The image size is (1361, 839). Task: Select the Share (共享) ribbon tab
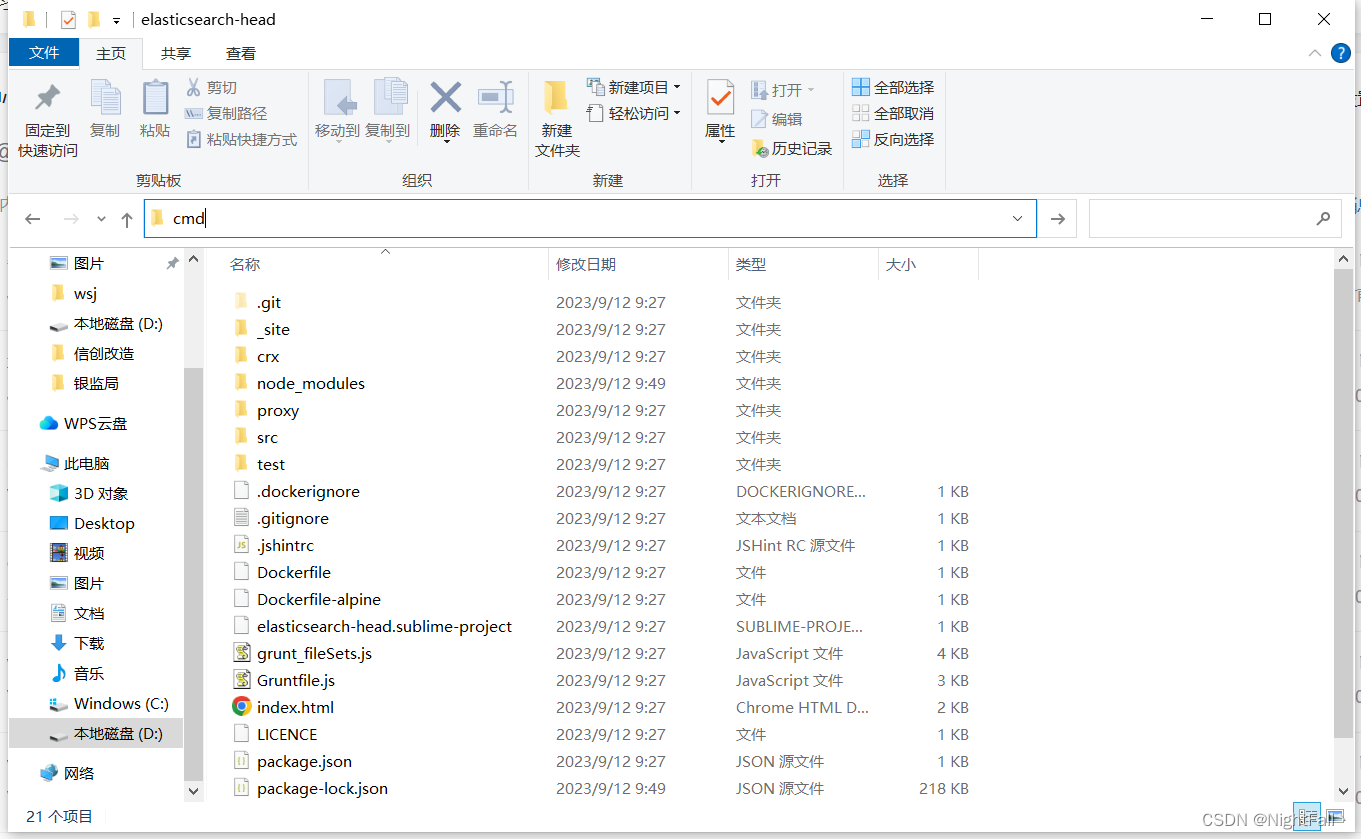176,53
